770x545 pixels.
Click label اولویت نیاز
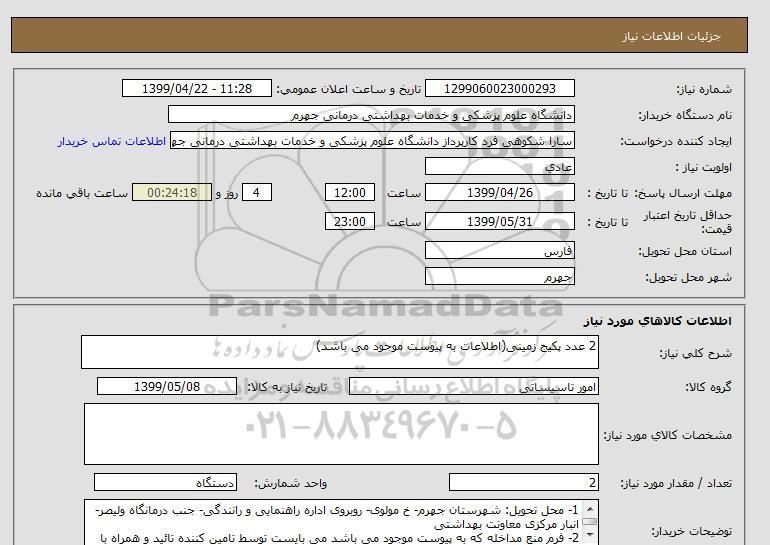[x=704, y=167]
